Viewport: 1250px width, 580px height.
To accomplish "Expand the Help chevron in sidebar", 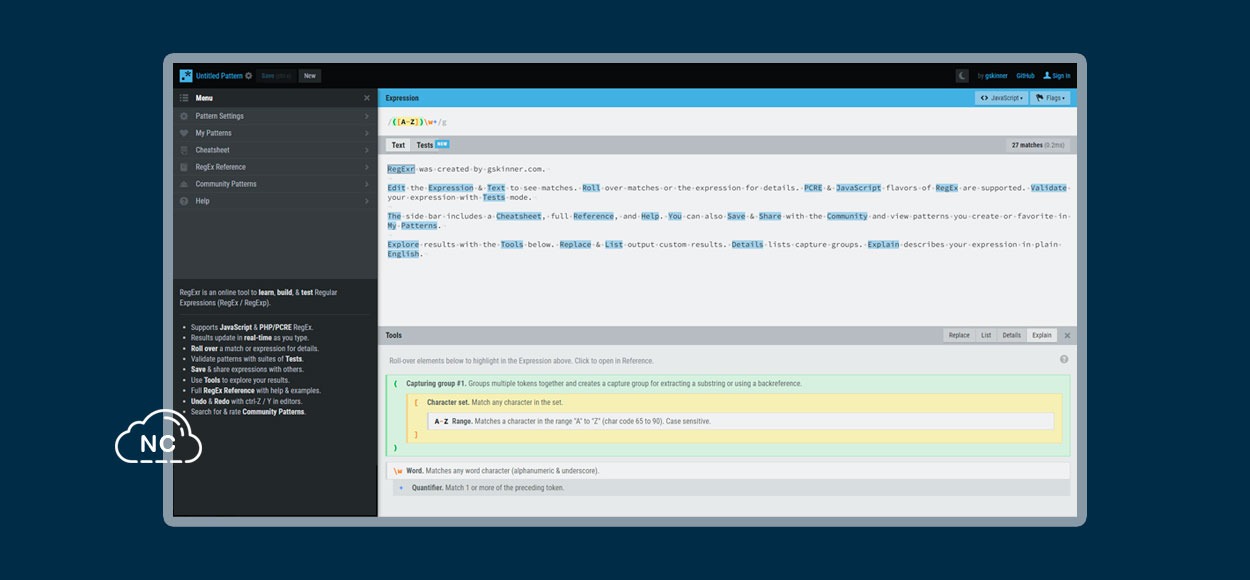I will [x=367, y=201].
